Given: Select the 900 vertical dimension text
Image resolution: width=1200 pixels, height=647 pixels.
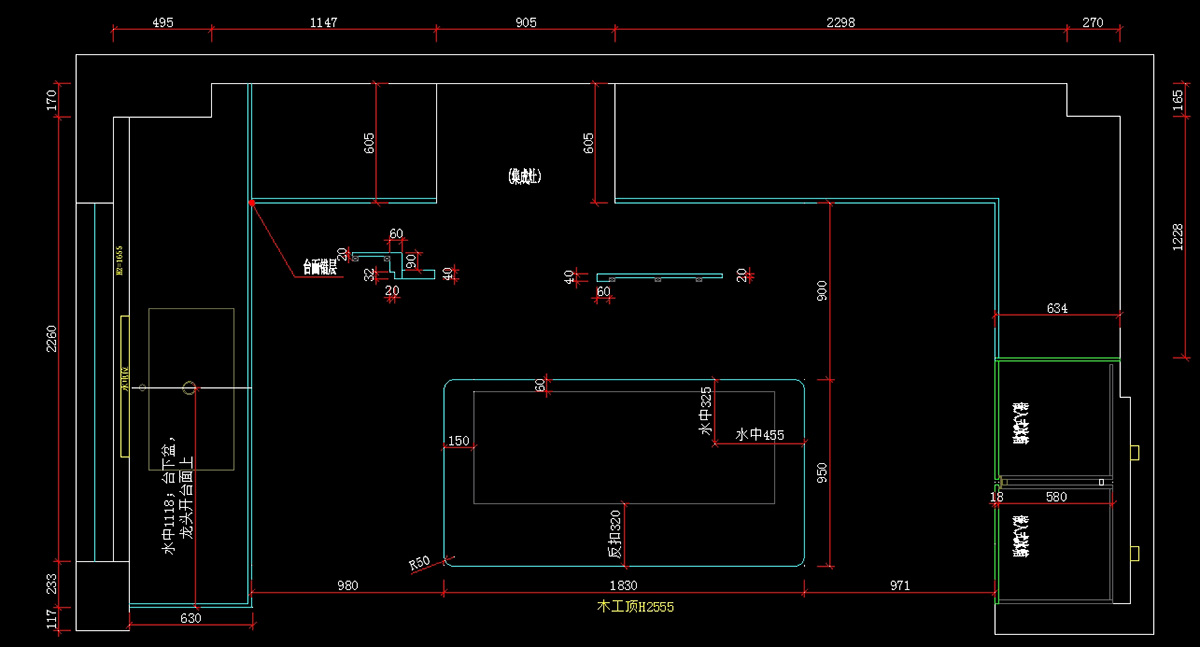Looking at the screenshot, I should click(821, 291).
